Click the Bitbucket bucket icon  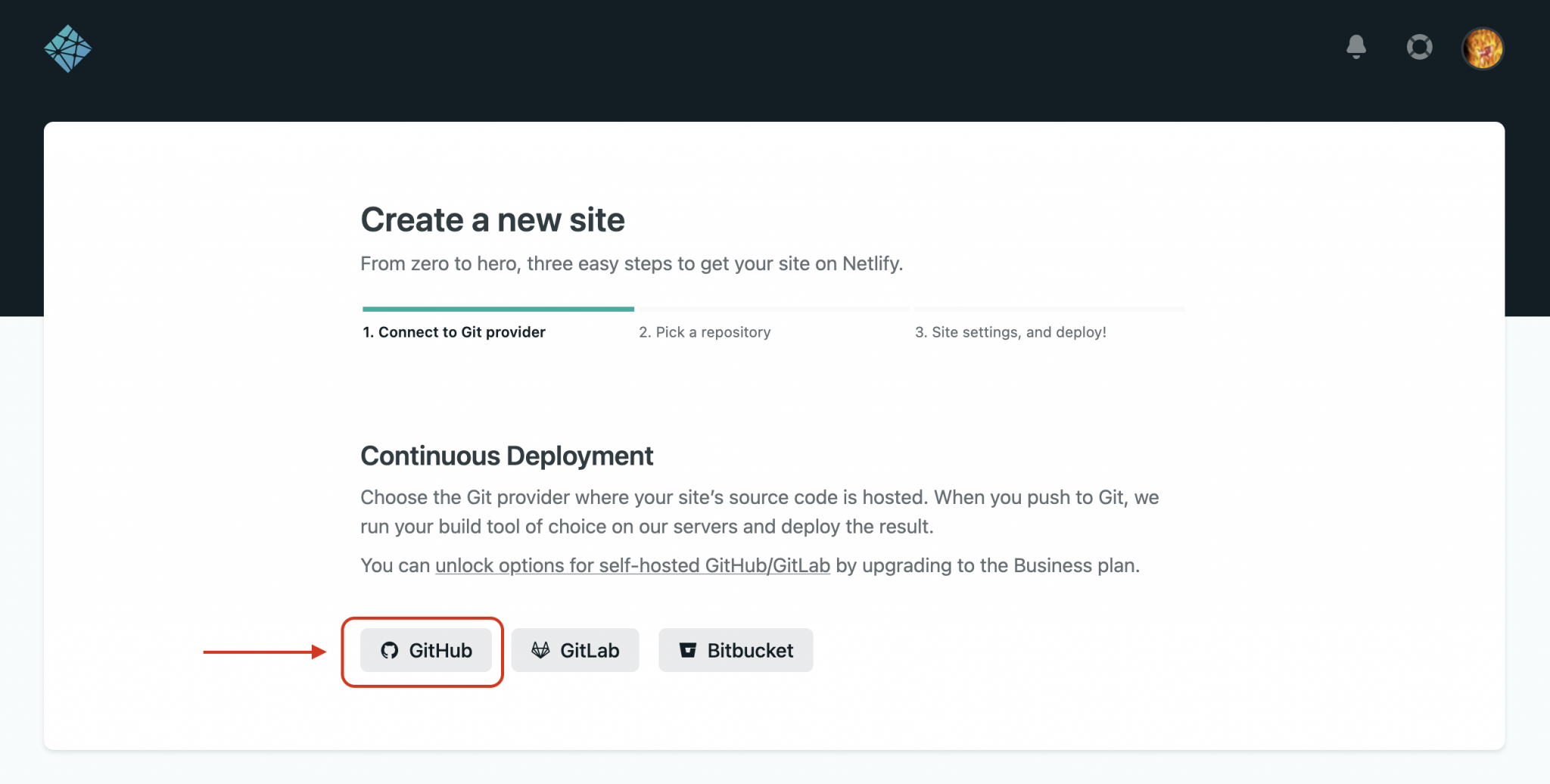(x=689, y=649)
